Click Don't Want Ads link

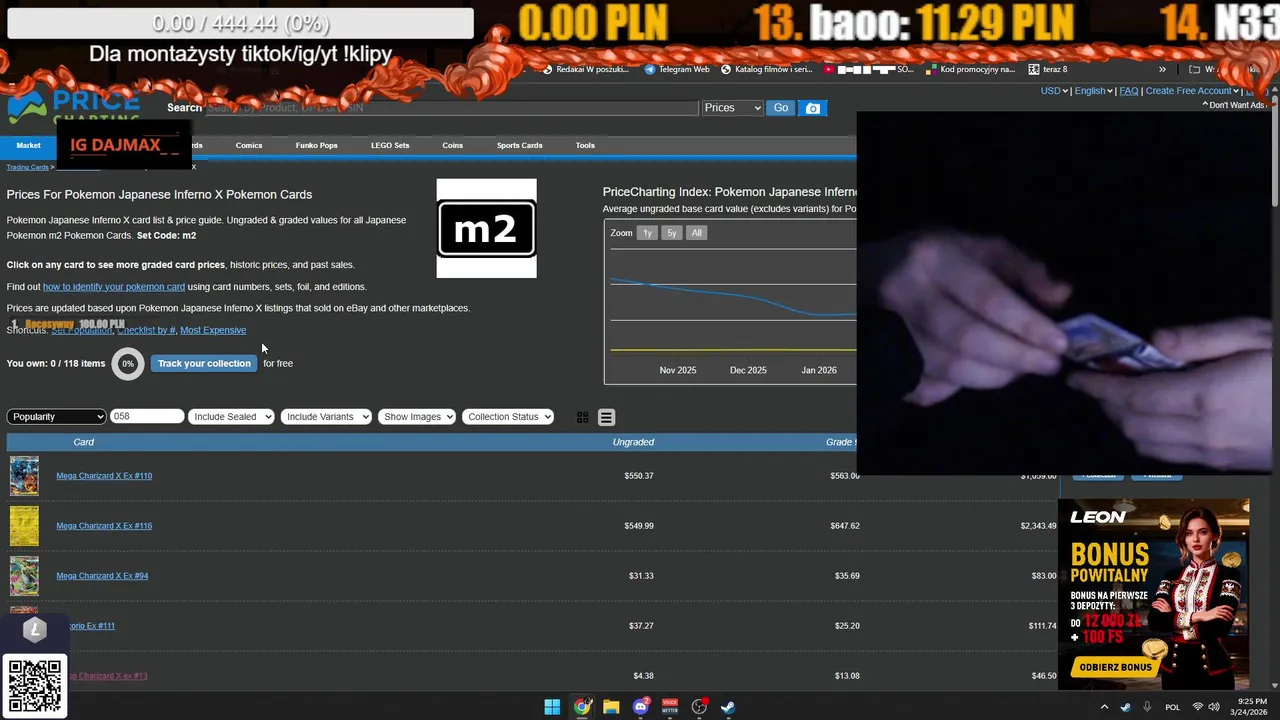(1236, 105)
